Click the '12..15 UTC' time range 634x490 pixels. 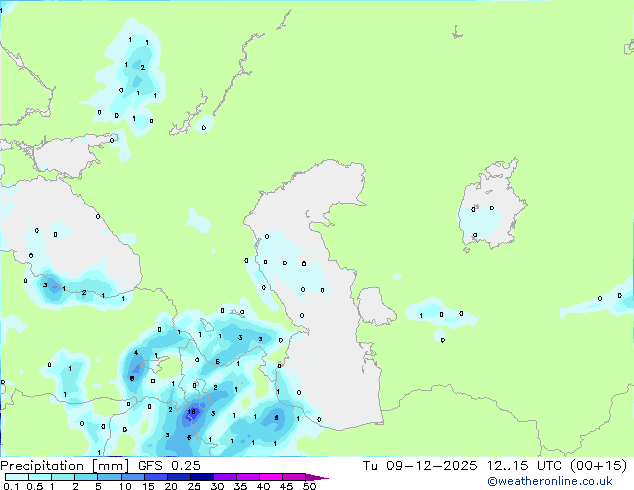pyautogui.click(x=524, y=466)
